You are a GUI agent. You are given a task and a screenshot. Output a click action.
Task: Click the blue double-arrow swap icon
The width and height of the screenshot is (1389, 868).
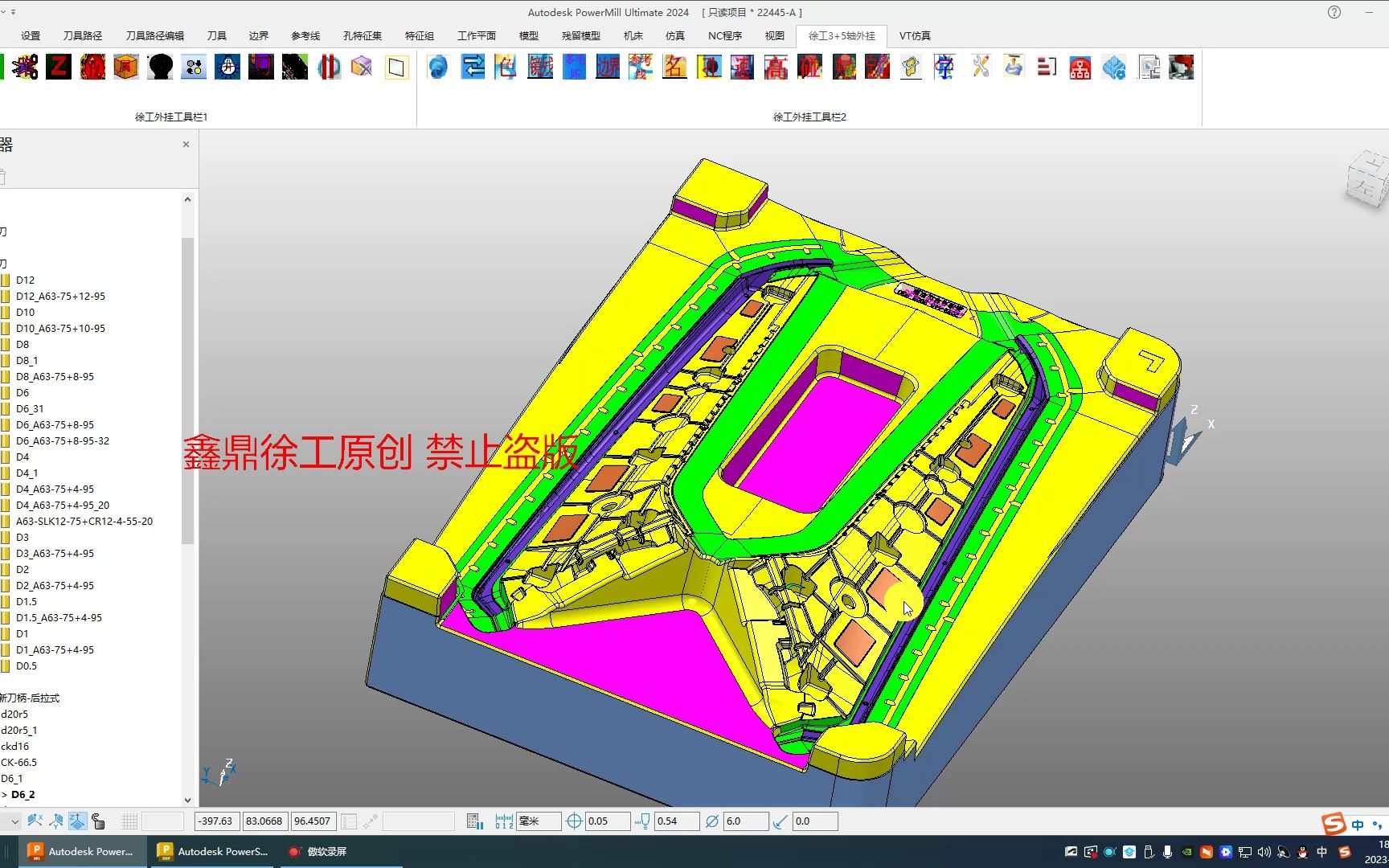pyautogui.click(x=473, y=67)
